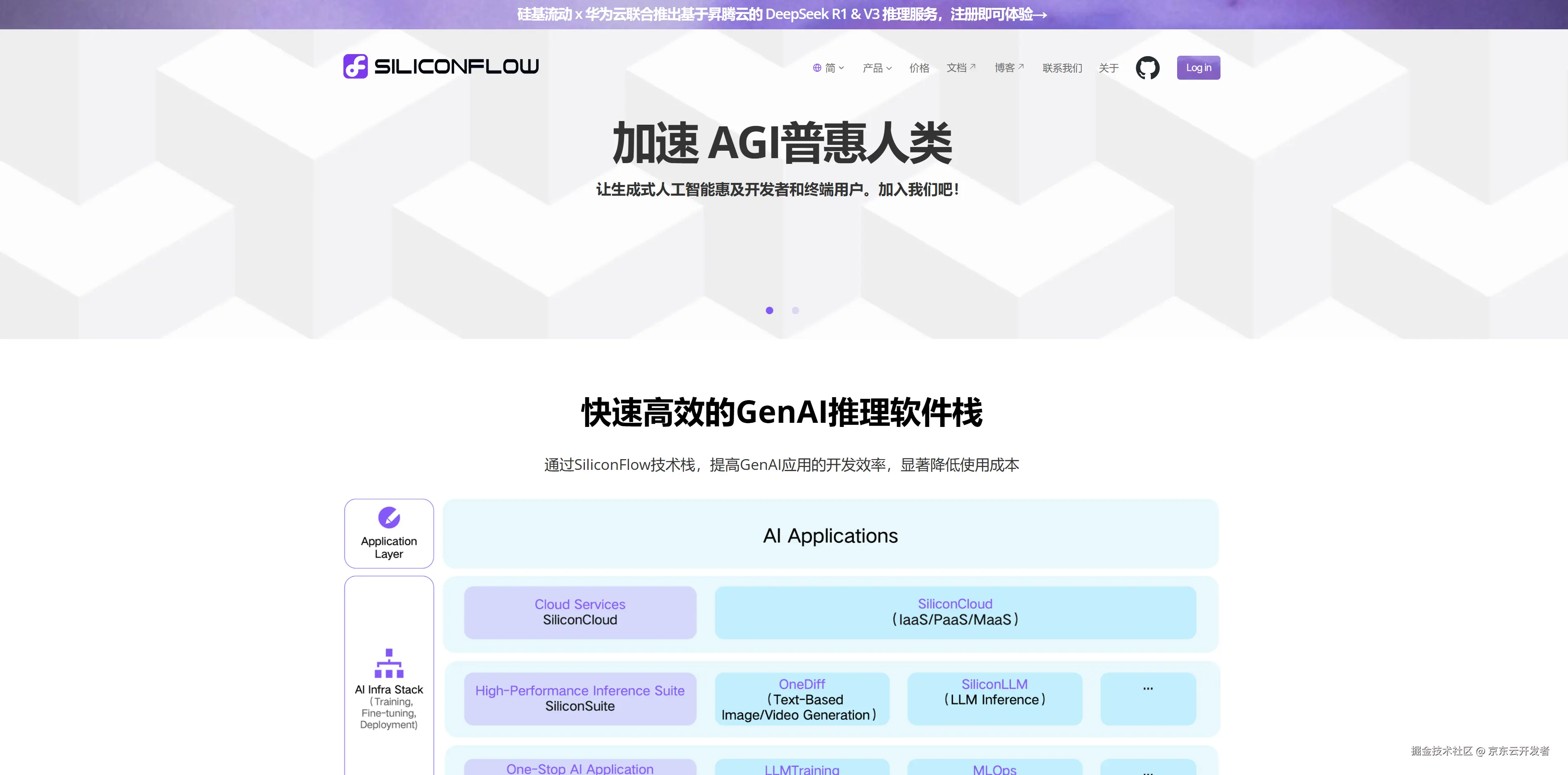The width and height of the screenshot is (1568, 775).
Task: Click the globe language icon
Action: (817, 68)
